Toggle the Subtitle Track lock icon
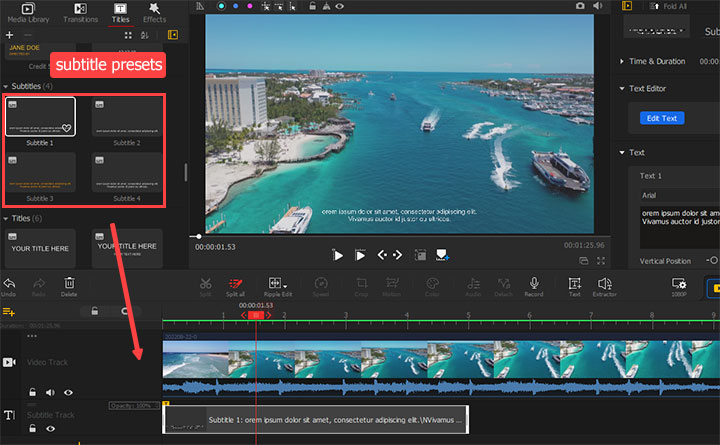Viewport: 720px width, 445px height. coord(32,428)
